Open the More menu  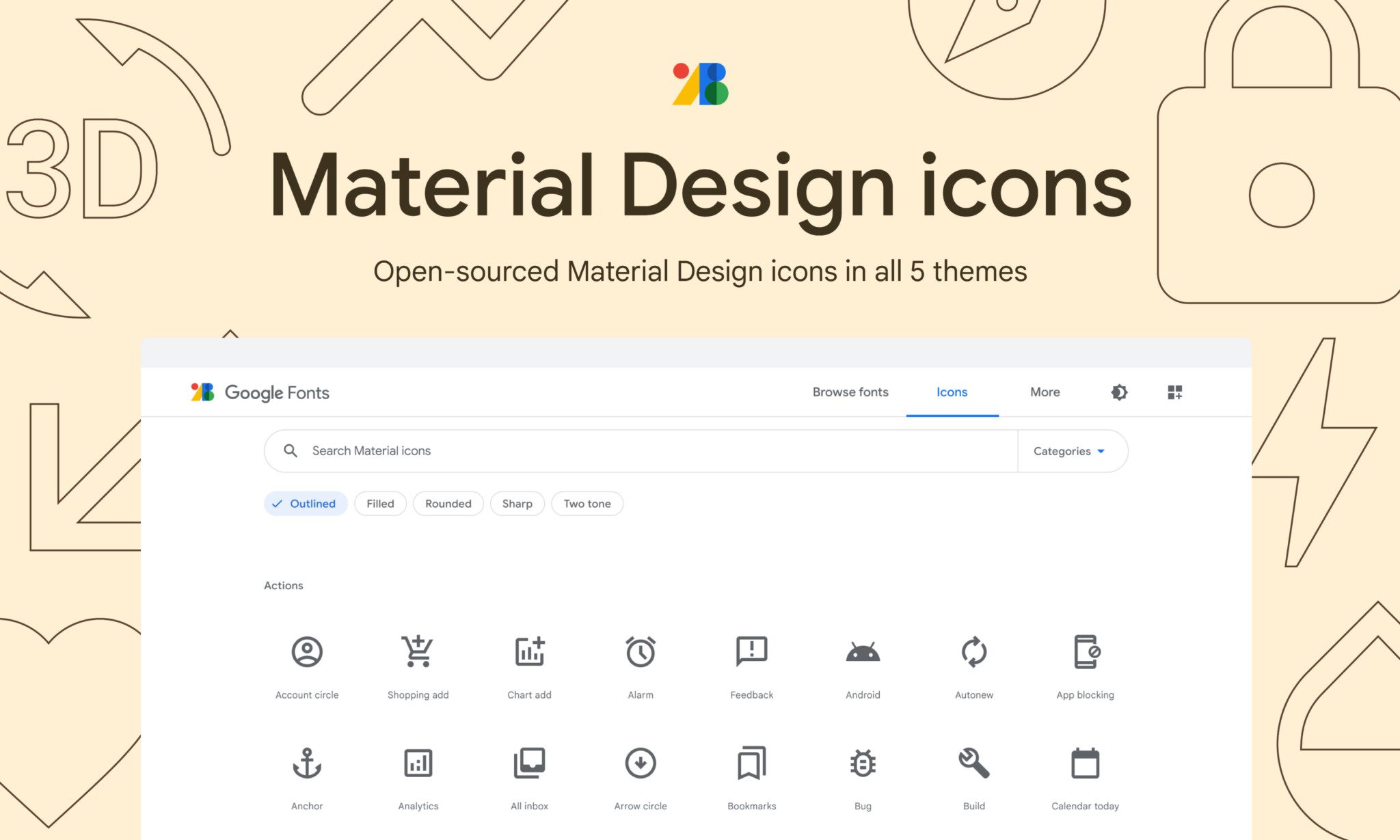tap(1044, 392)
